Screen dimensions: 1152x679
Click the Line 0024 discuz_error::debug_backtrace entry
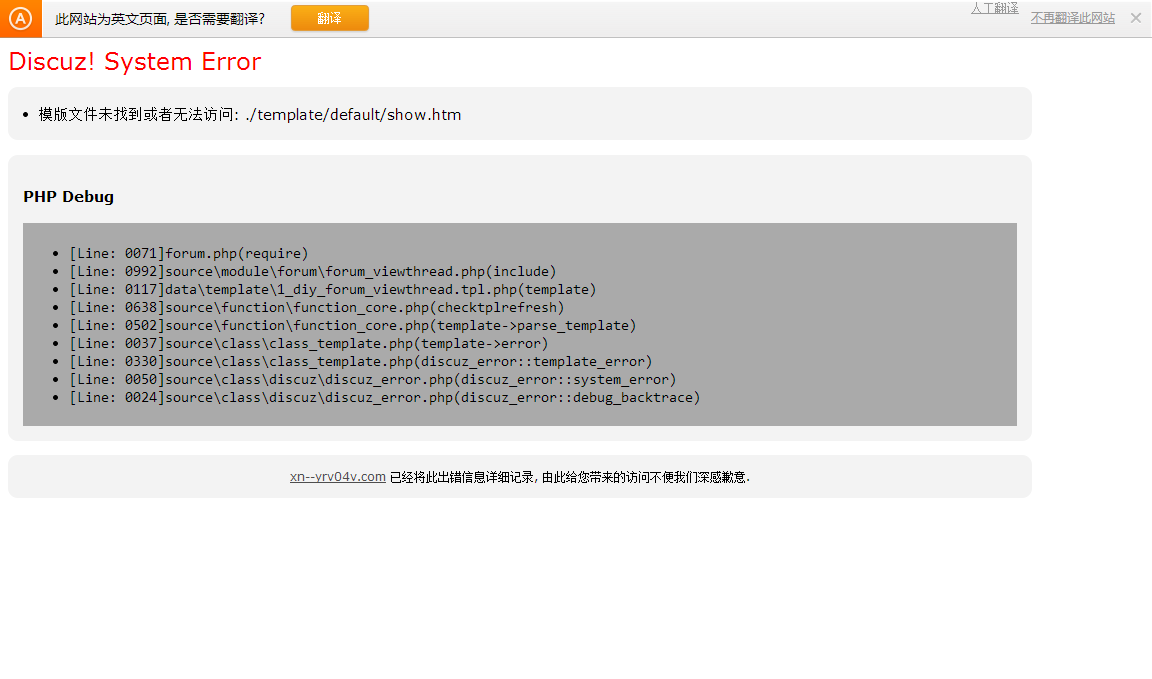[x=385, y=398]
